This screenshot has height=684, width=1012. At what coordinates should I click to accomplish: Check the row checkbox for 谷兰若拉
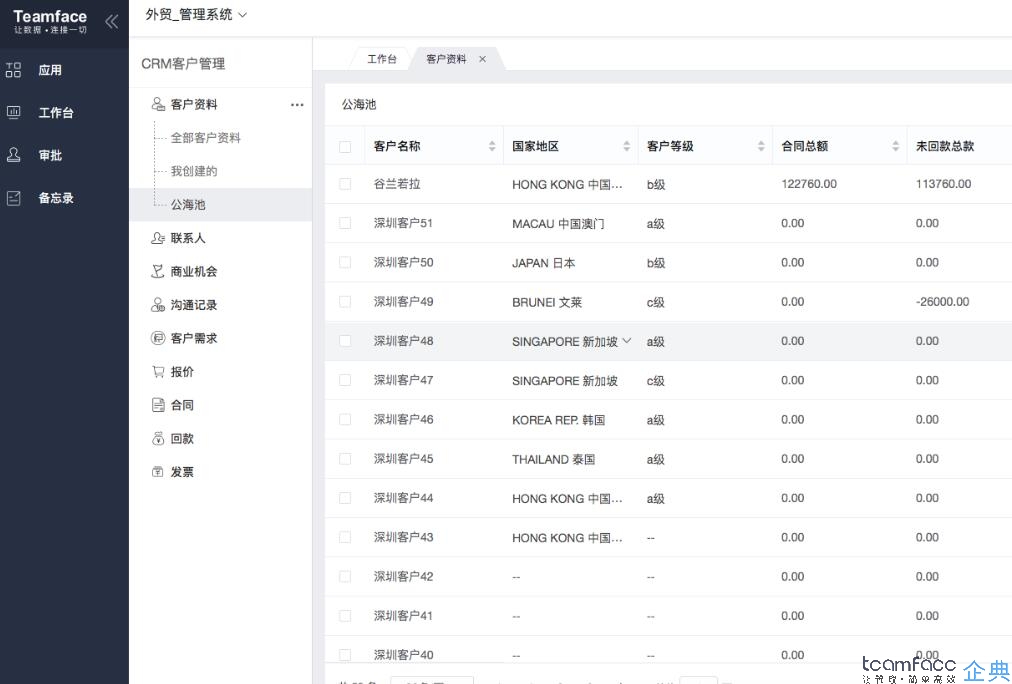pos(344,184)
